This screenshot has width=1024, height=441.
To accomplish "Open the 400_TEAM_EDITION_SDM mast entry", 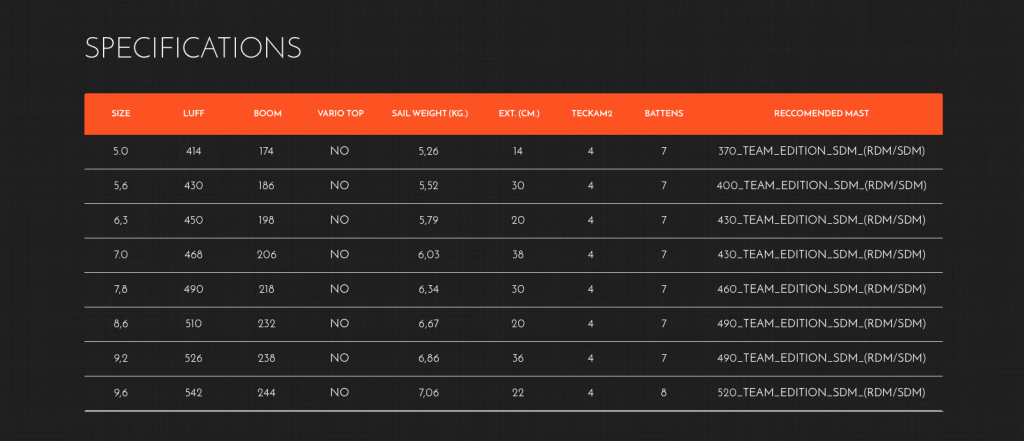I will click(822, 186).
